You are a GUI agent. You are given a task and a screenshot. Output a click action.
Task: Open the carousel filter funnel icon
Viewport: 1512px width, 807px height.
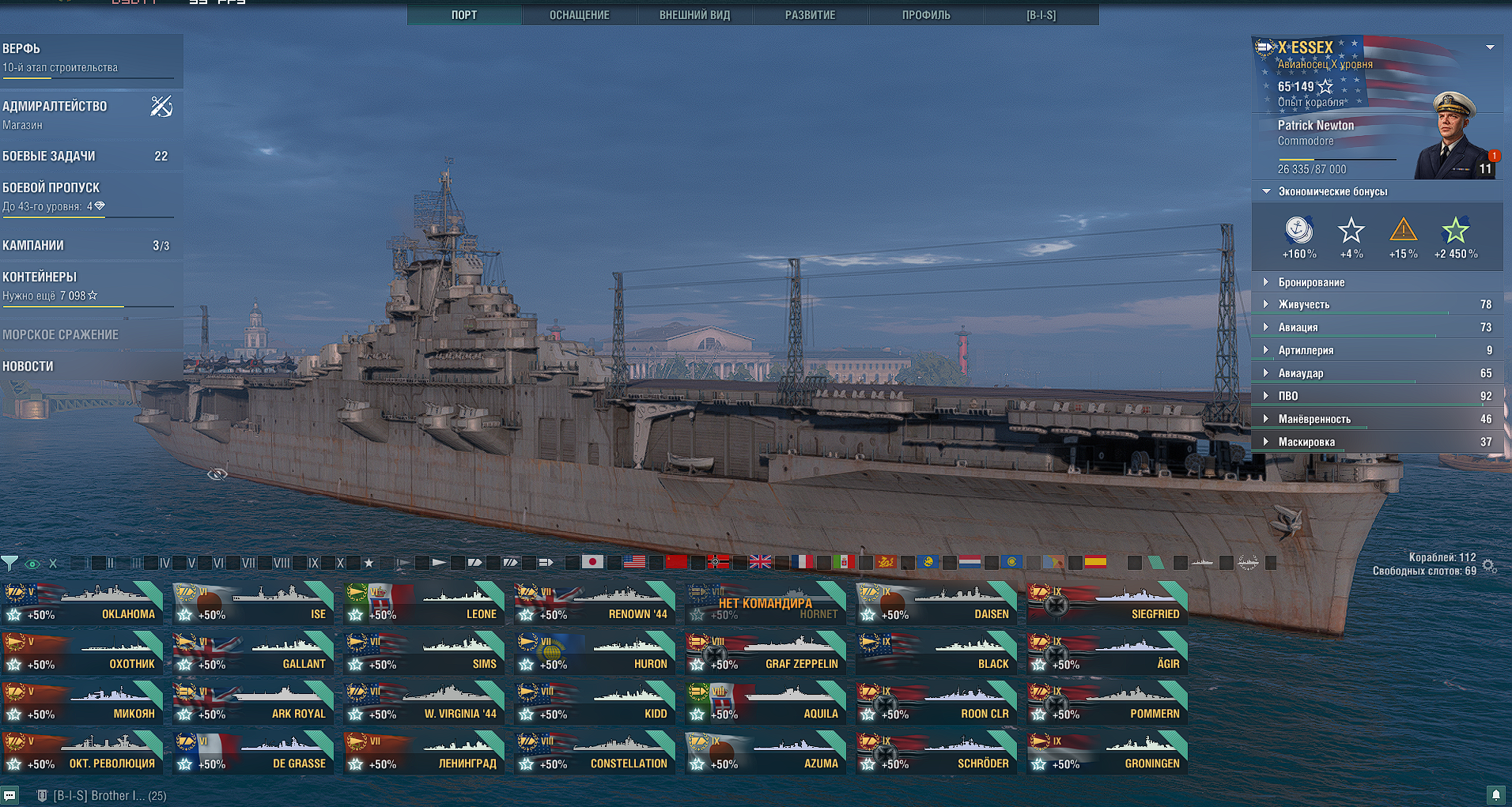tap(9, 564)
